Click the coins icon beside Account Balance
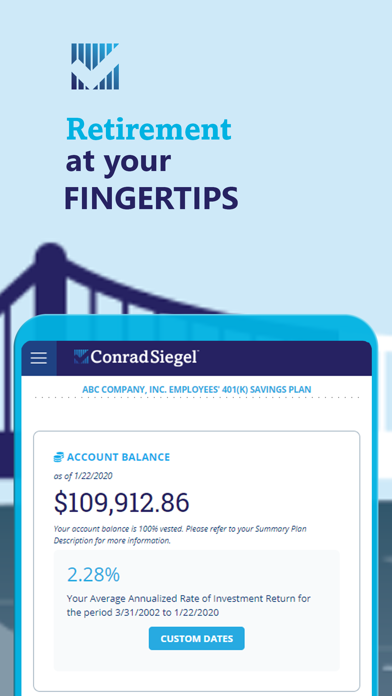 59,457
